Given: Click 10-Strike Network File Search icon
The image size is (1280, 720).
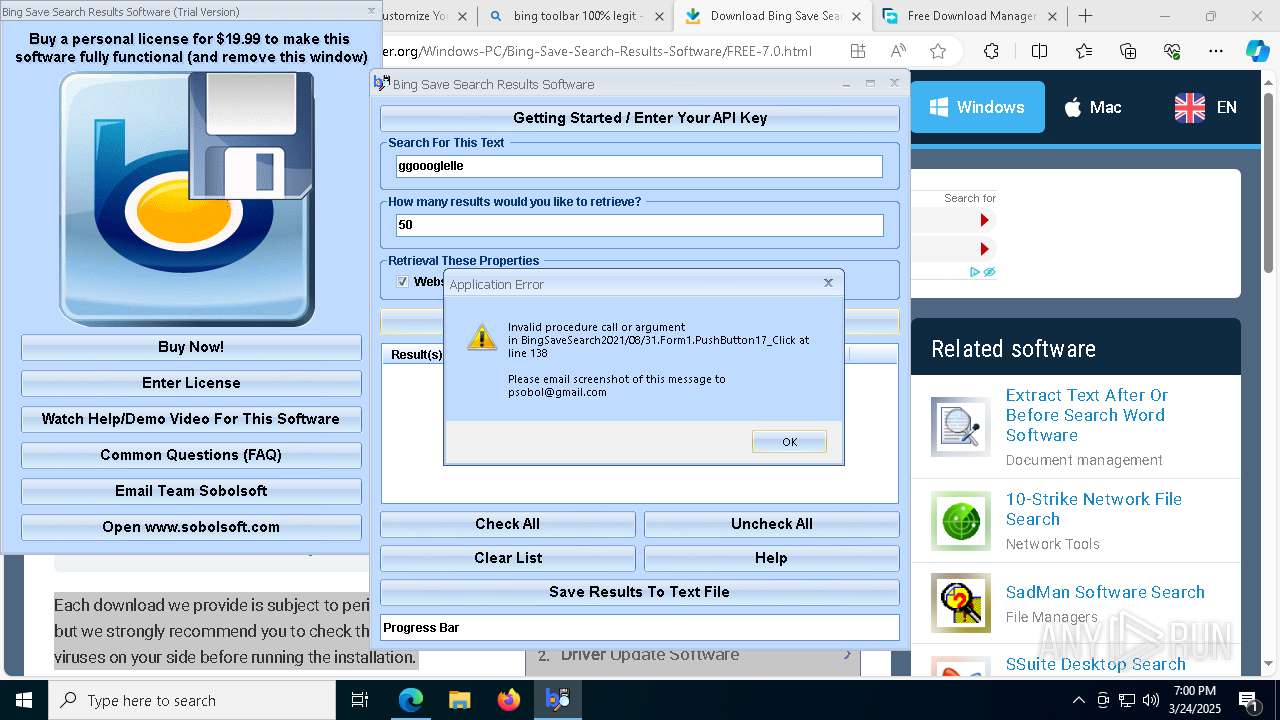Looking at the screenshot, I should point(961,520).
